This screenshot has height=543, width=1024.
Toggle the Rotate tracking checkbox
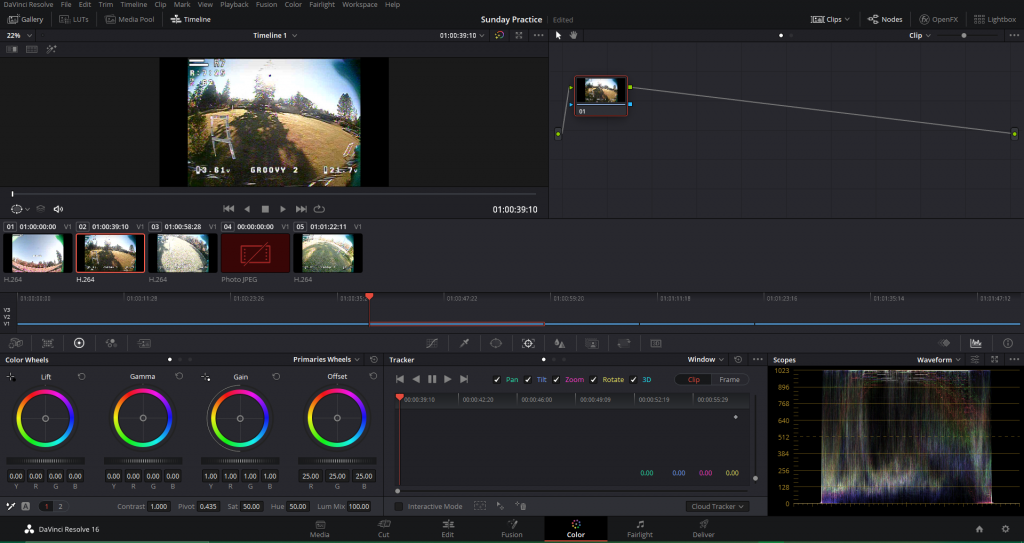click(594, 380)
